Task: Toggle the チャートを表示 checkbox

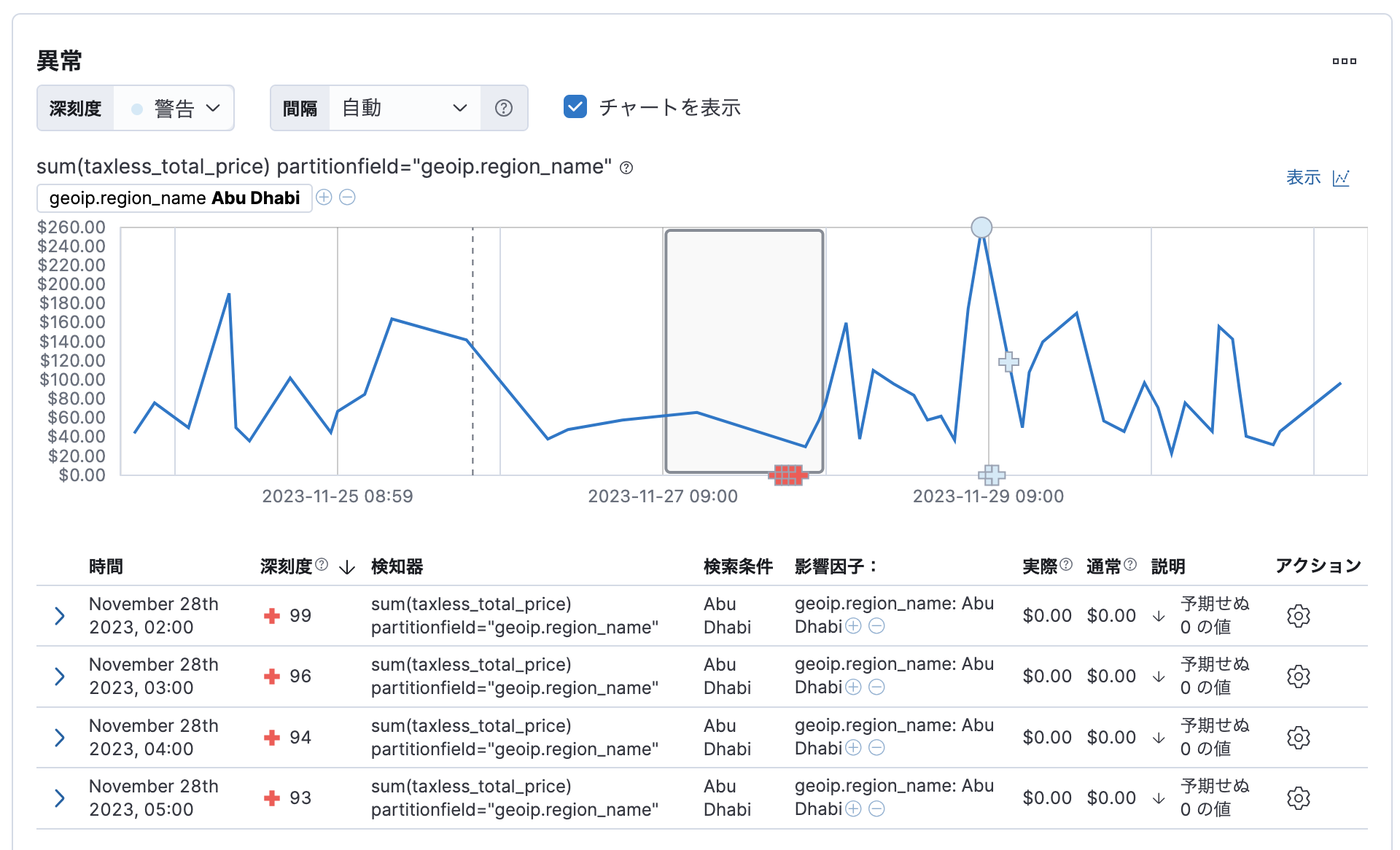Action: tap(575, 106)
